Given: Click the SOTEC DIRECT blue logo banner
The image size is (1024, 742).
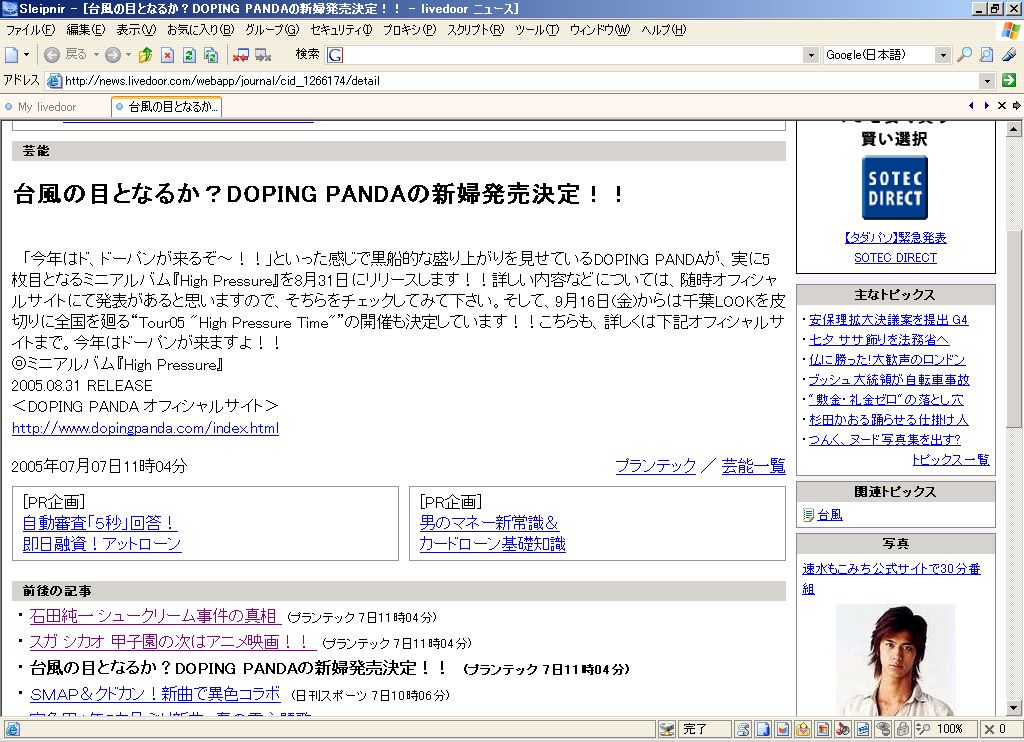Looking at the screenshot, I should 895,187.
